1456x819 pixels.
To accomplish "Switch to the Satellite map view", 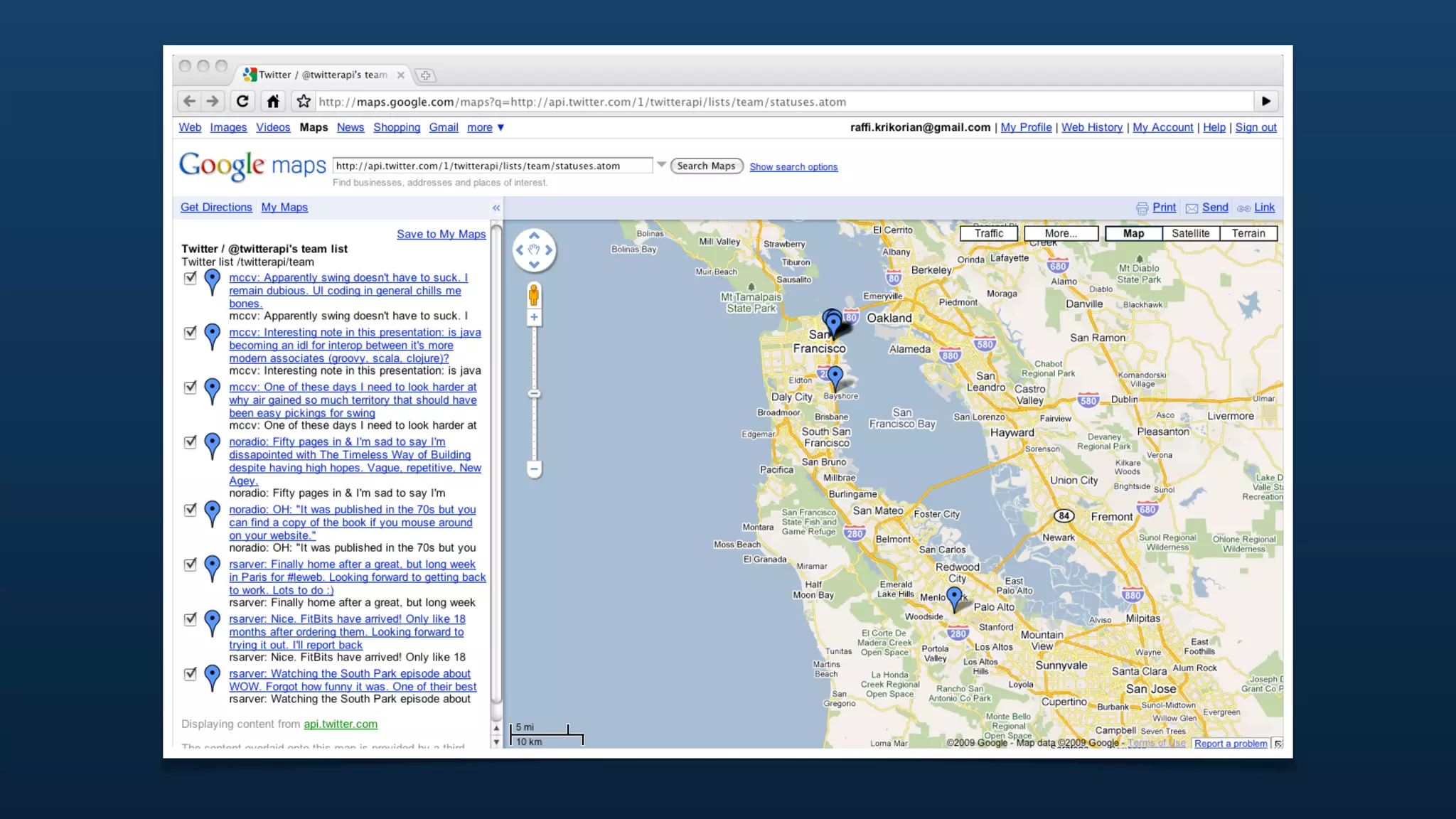I will tap(1190, 233).
